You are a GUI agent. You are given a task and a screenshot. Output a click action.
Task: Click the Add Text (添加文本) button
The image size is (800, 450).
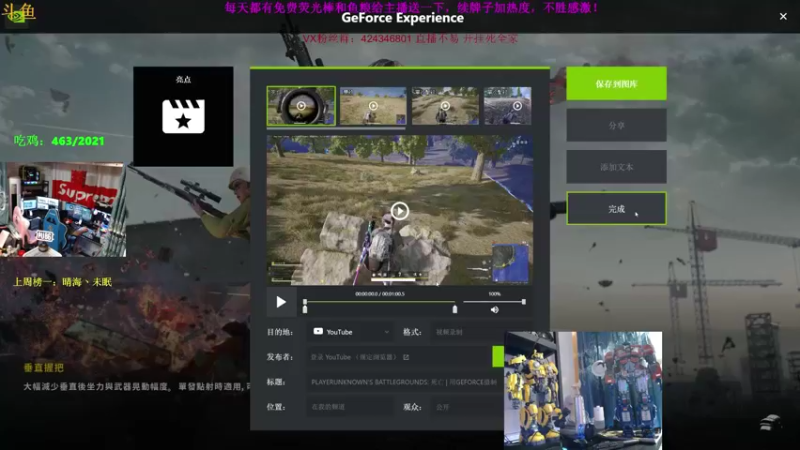point(616,167)
